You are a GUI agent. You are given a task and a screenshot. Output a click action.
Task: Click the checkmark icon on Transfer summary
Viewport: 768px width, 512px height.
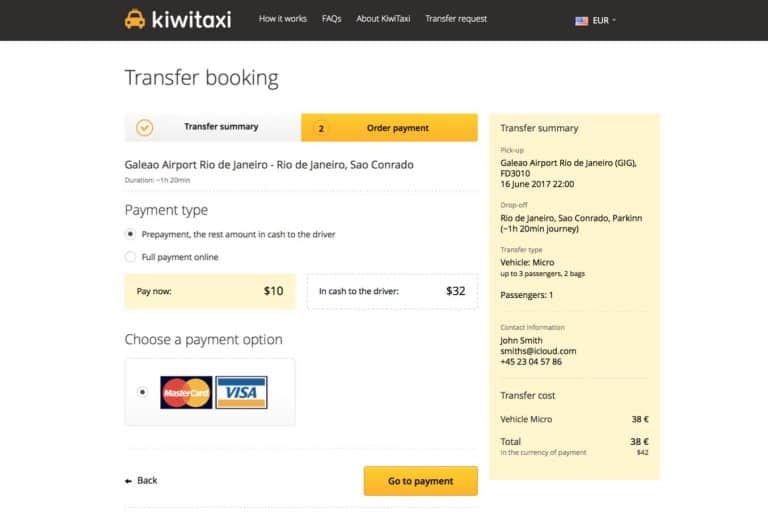144,128
